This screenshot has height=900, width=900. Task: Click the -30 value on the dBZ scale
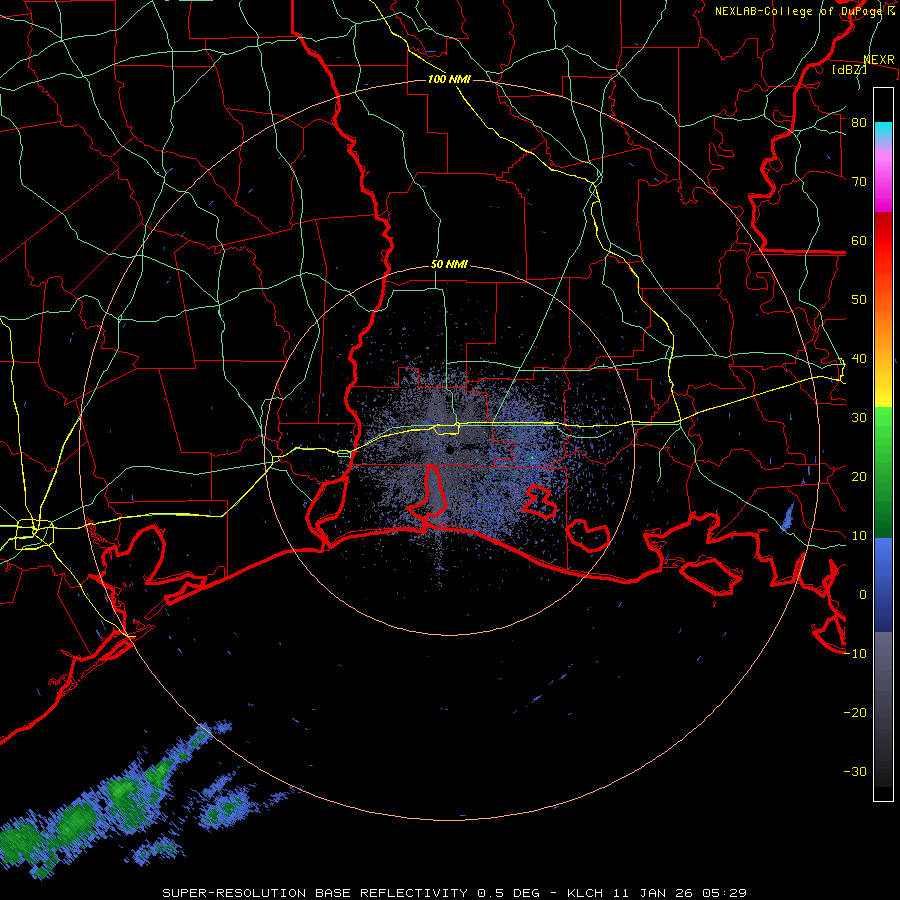click(855, 772)
